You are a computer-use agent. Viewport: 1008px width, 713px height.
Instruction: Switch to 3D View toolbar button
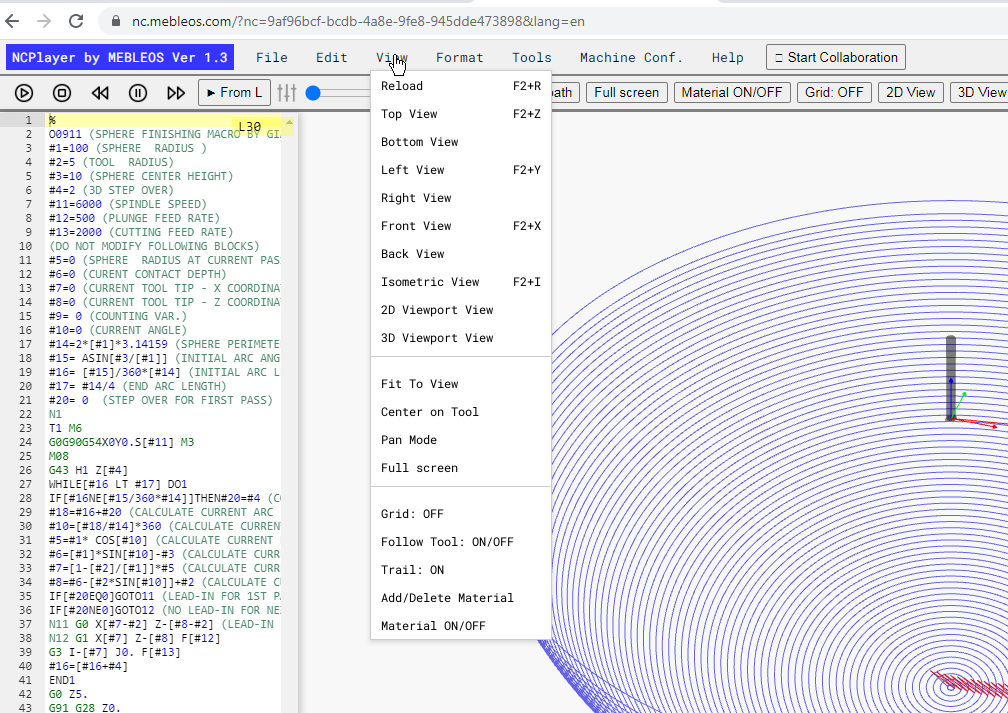(980, 93)
